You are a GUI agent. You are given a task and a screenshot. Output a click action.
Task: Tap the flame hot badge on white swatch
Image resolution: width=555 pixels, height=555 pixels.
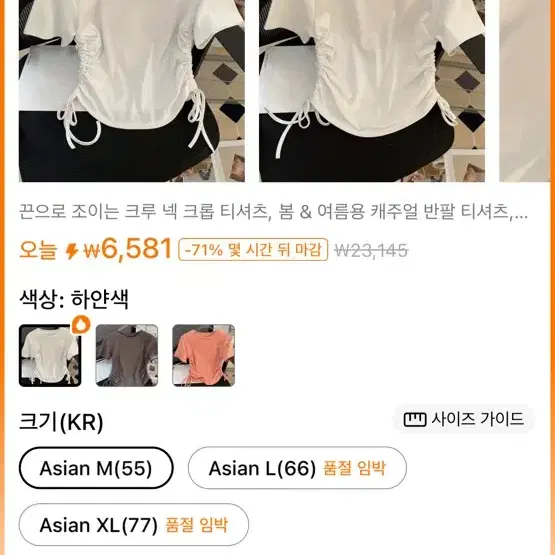81,325
